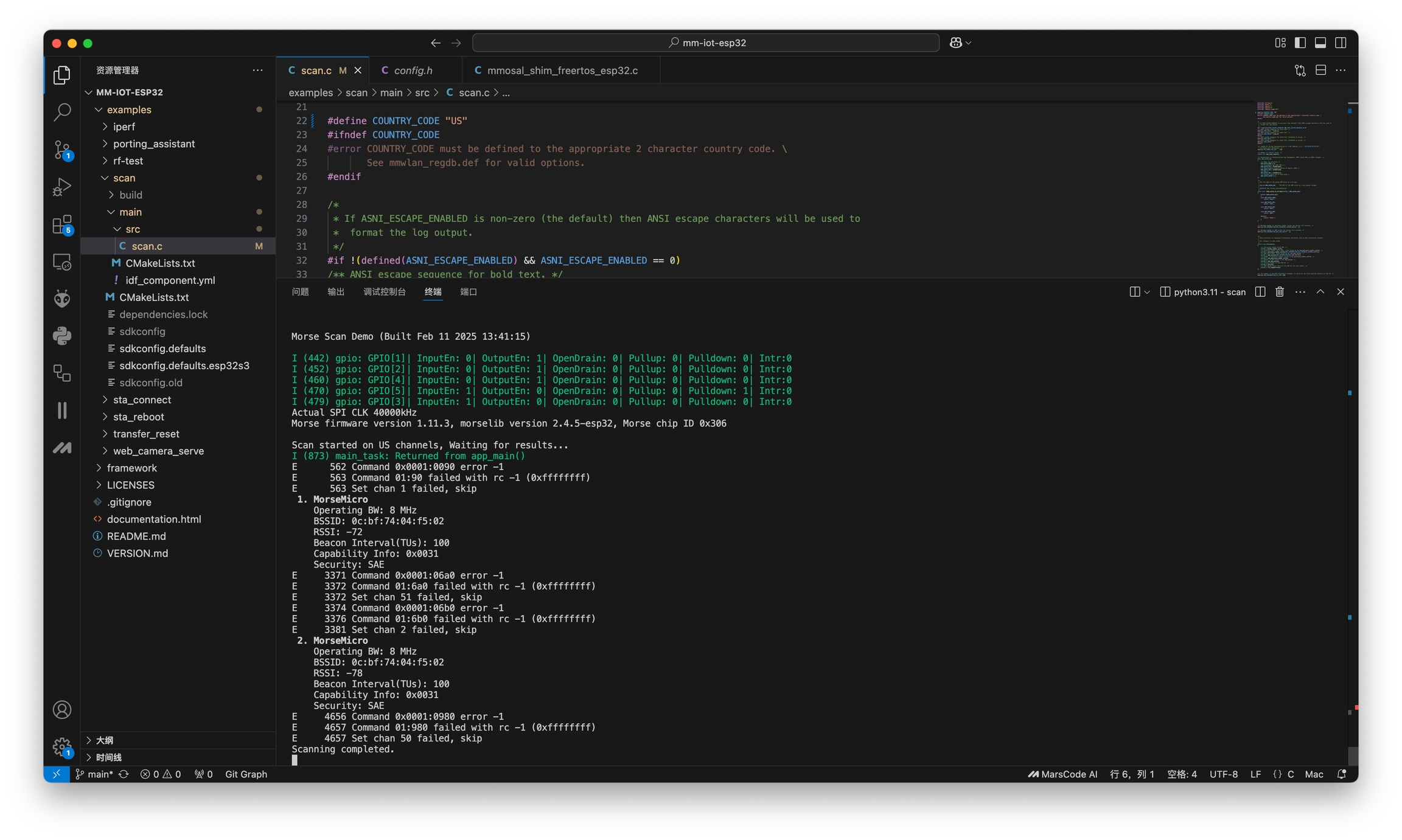Click Git Graph in status bar

click(x=246, y=774)
